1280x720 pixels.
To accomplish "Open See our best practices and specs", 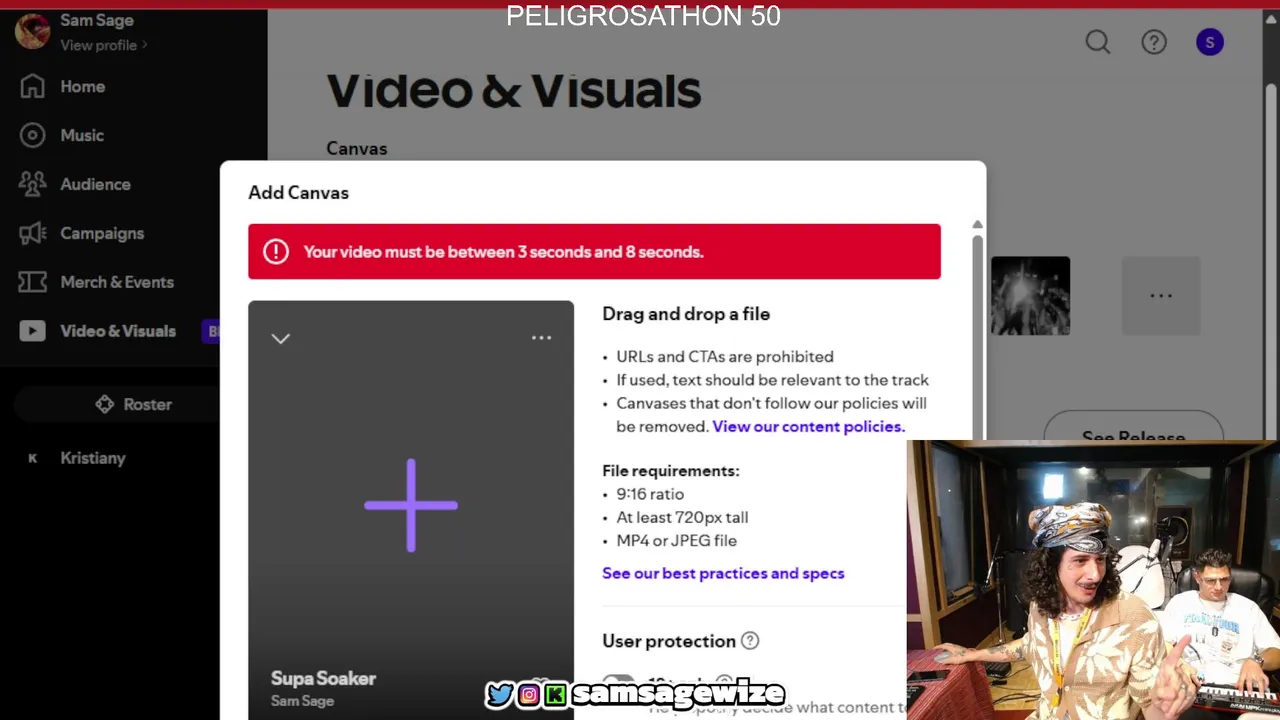I will [723, 573].
